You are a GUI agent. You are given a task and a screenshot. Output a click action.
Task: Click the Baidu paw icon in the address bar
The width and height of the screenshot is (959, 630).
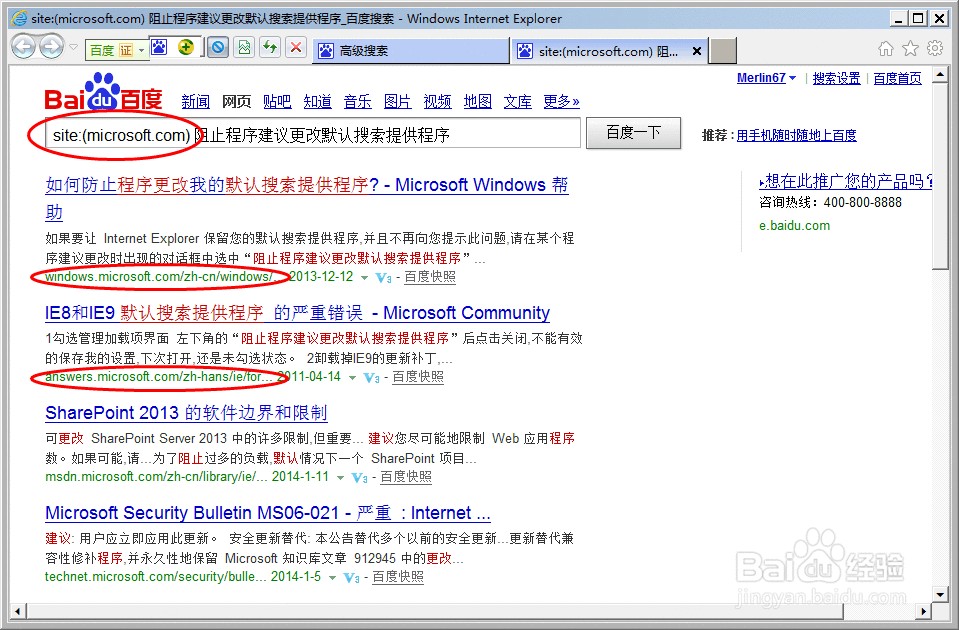pyautogui.click(x=159, y=47)
